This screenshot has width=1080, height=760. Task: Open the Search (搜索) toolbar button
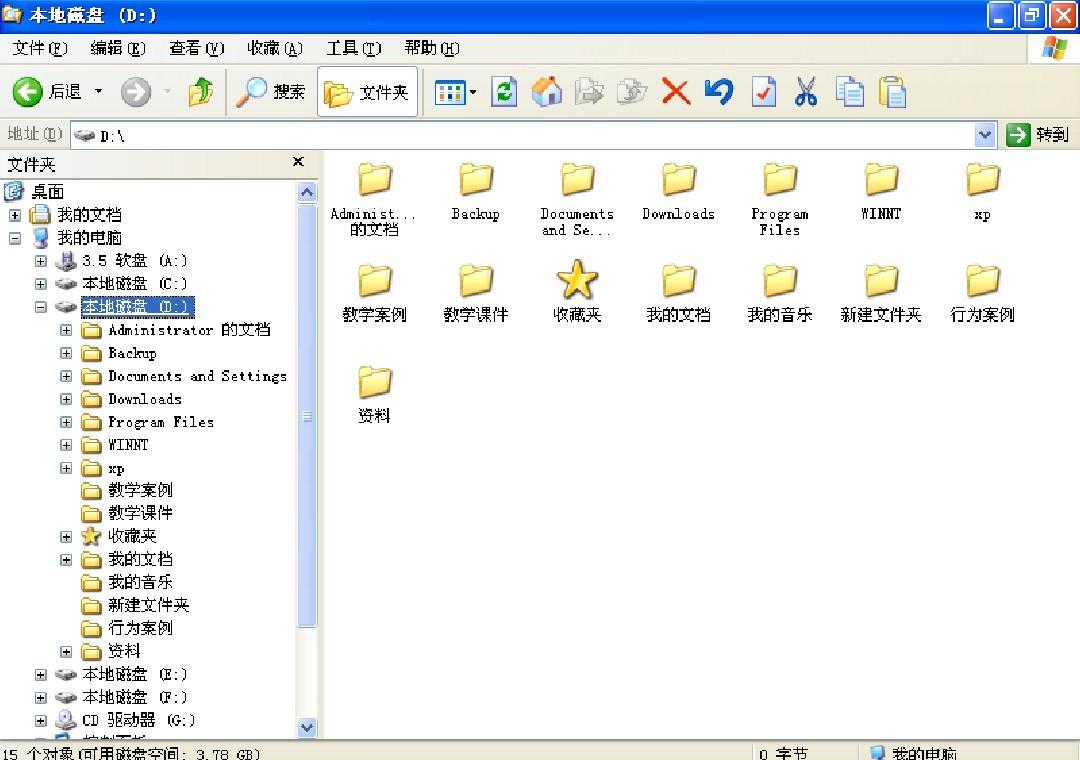click(x=270, y=92)
